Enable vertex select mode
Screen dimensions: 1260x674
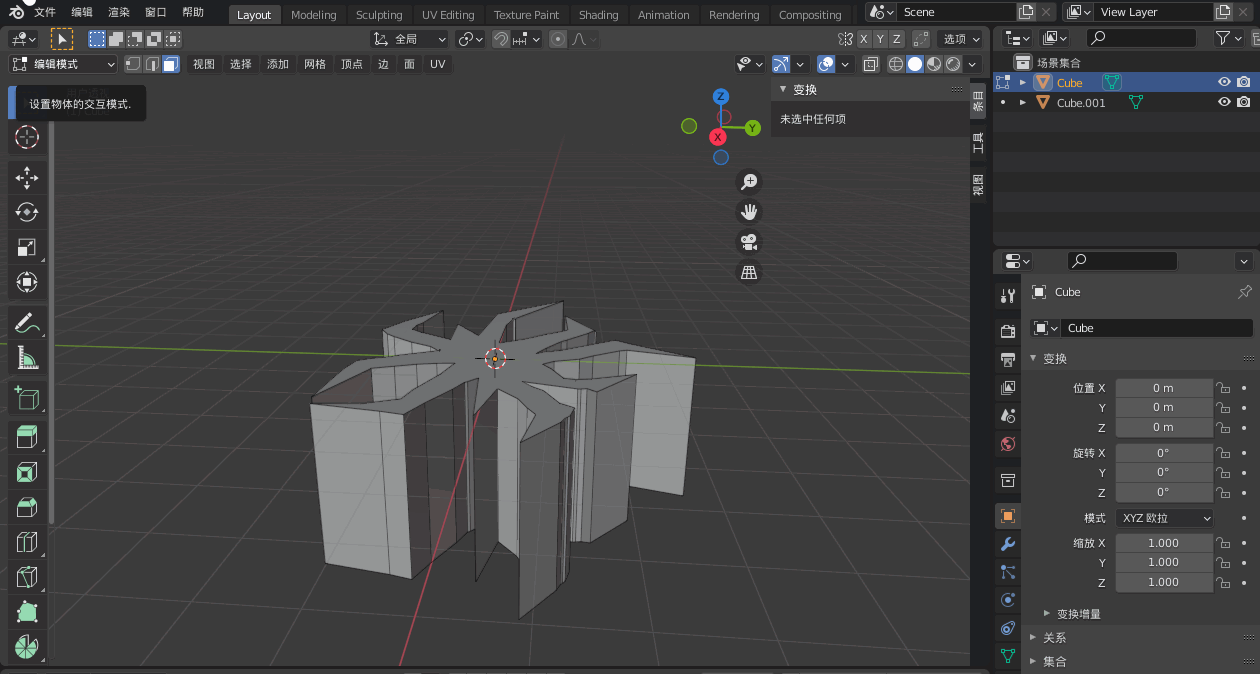click(x=133, y=64)
